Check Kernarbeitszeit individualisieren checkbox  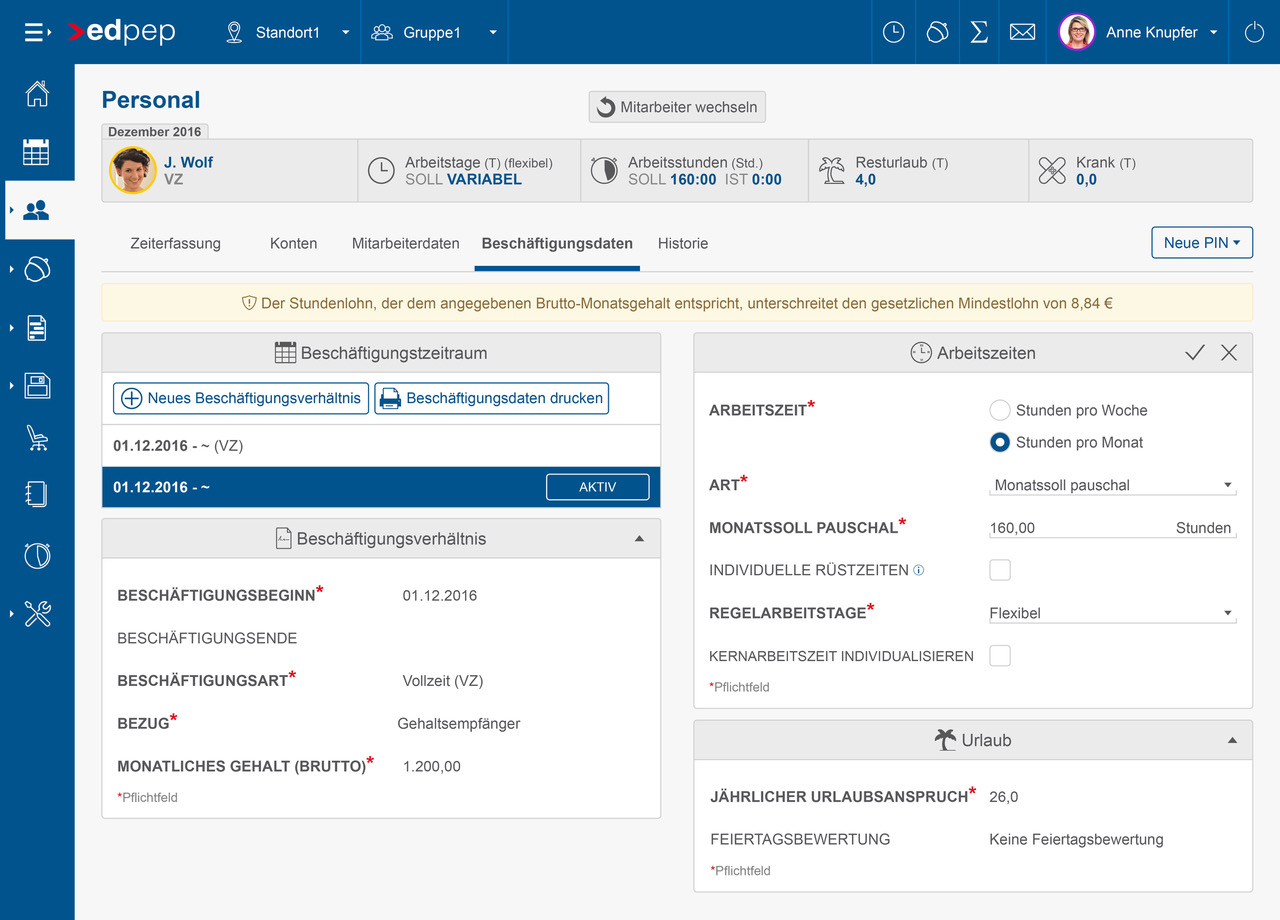[x=999, y=656]
